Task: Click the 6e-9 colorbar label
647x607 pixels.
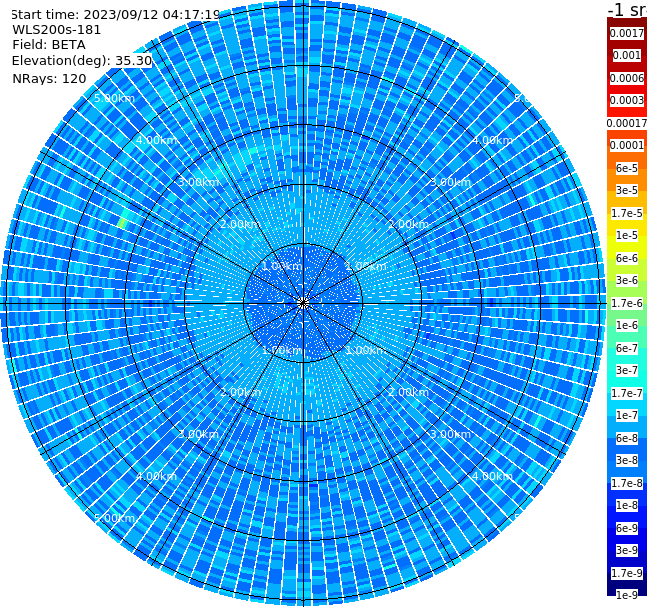Action: pyautogui.click(x=627, y=528)
